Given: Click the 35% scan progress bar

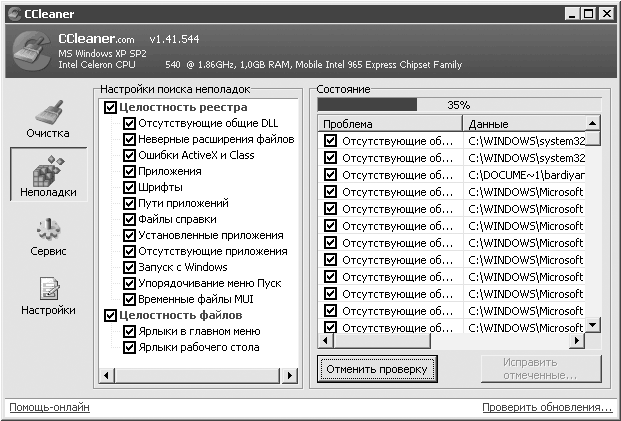Looking at the screenshot, I should coord(458,104).
